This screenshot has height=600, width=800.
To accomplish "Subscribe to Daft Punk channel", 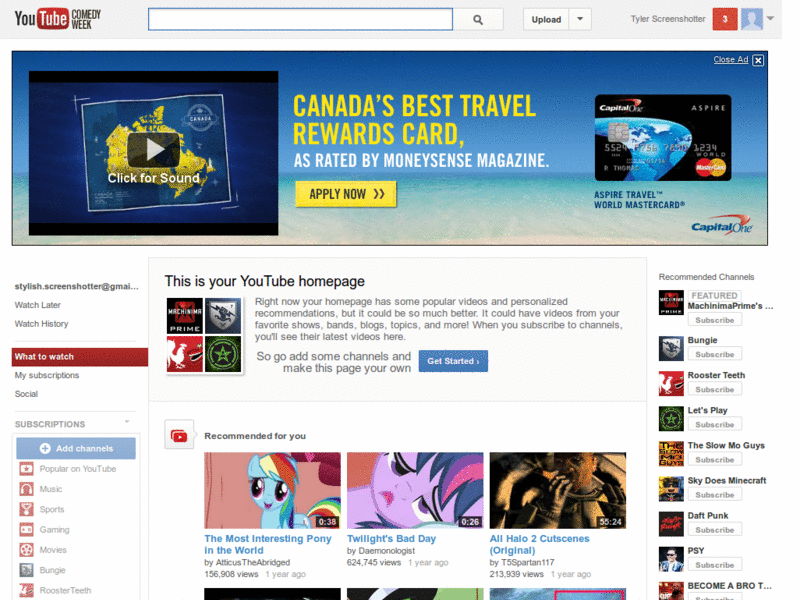I will pyautogui.click(x=714, y=530).
